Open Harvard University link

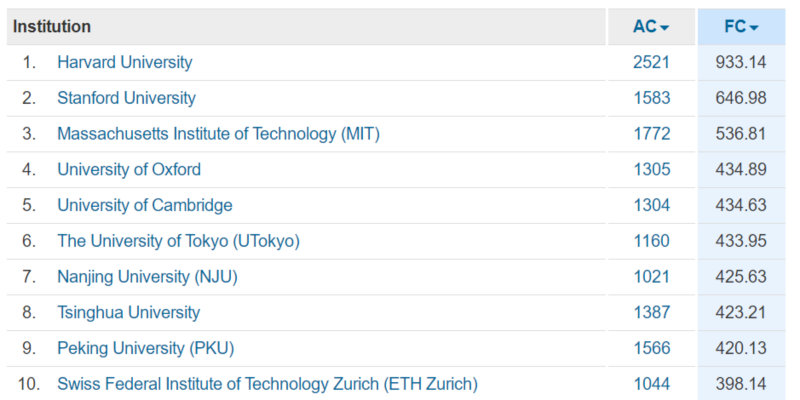click(124, 62)
